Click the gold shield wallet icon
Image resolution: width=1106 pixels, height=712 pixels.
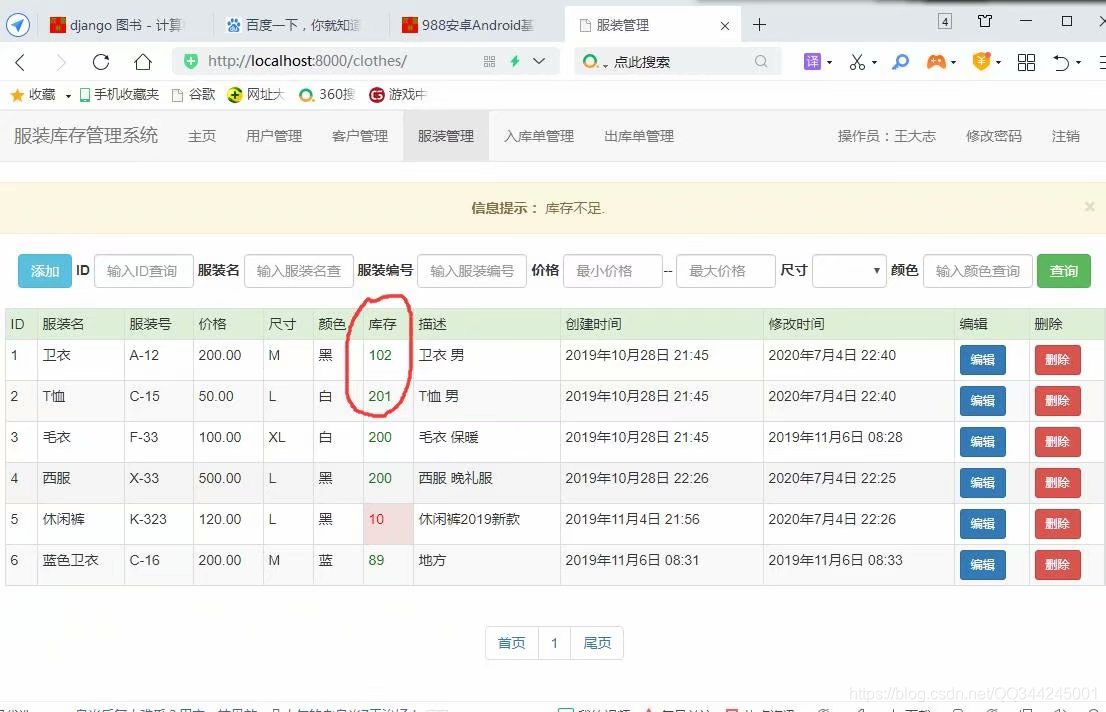pos(981,61)
